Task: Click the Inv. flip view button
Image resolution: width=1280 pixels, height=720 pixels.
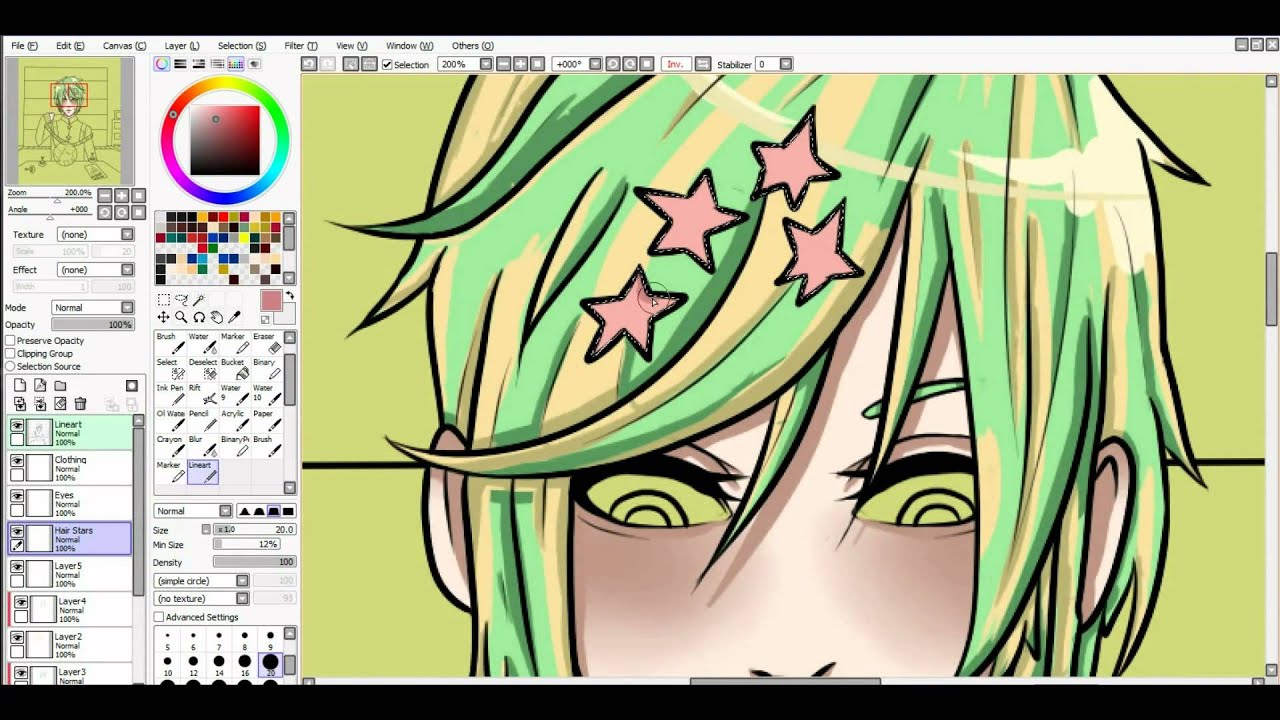Action: pyautogui.click(x=675, y=64)
